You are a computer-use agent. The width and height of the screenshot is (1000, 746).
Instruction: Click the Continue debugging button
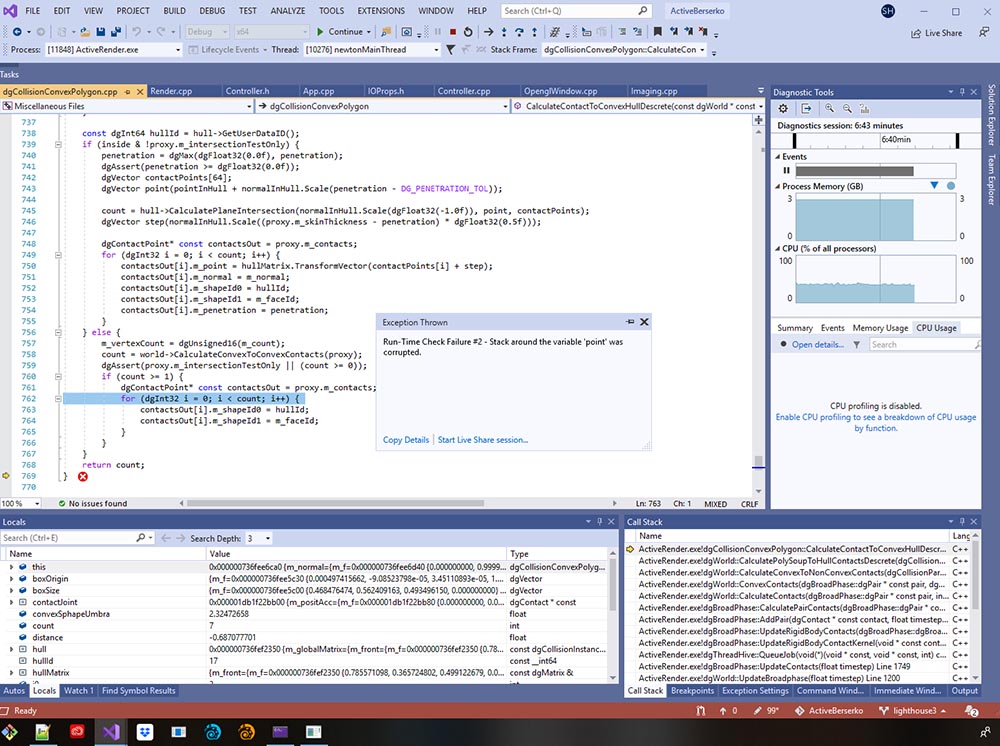340,32
